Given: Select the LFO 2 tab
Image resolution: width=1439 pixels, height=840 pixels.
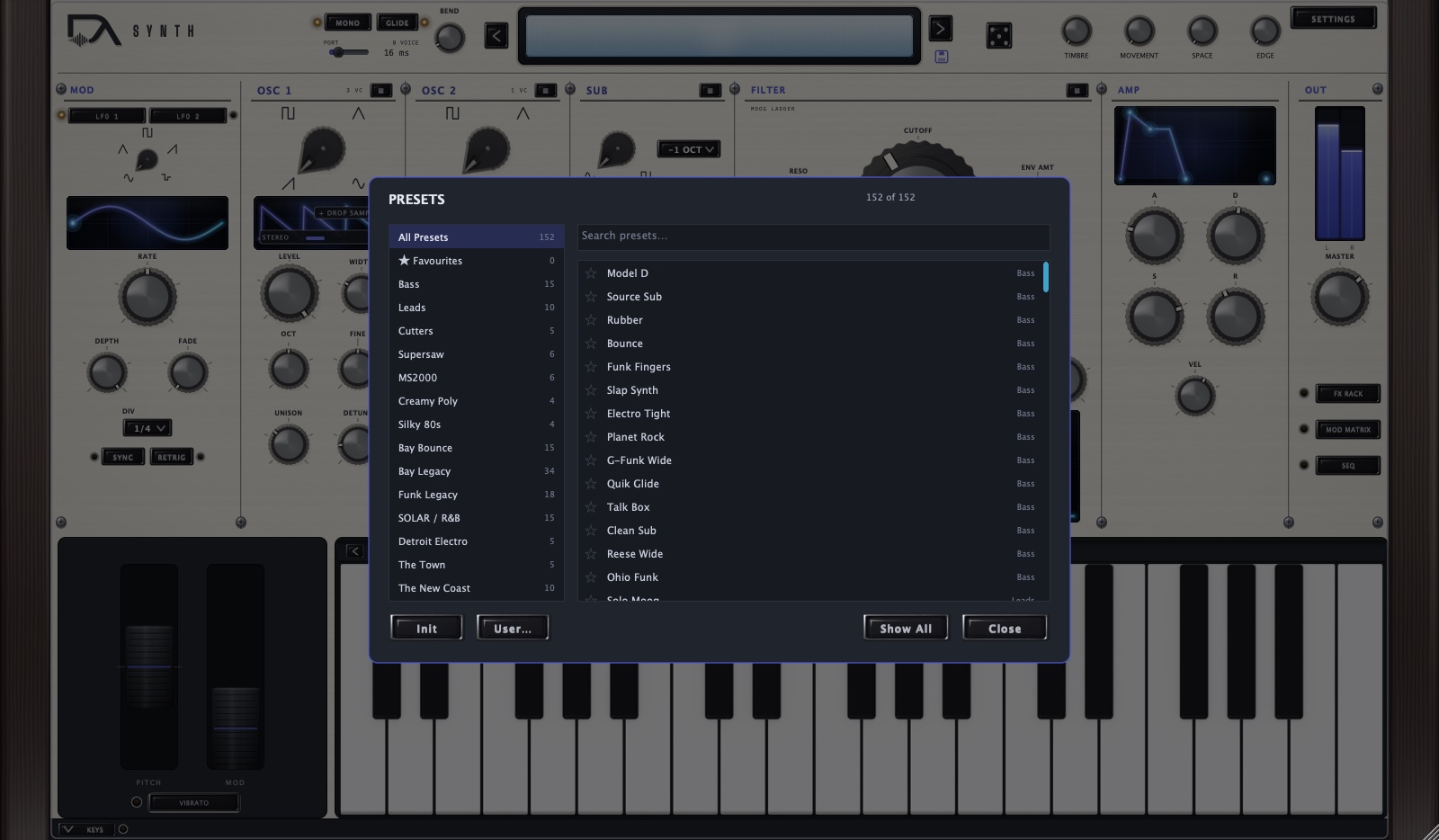Looking at the screenshot, I should (187, 115).
